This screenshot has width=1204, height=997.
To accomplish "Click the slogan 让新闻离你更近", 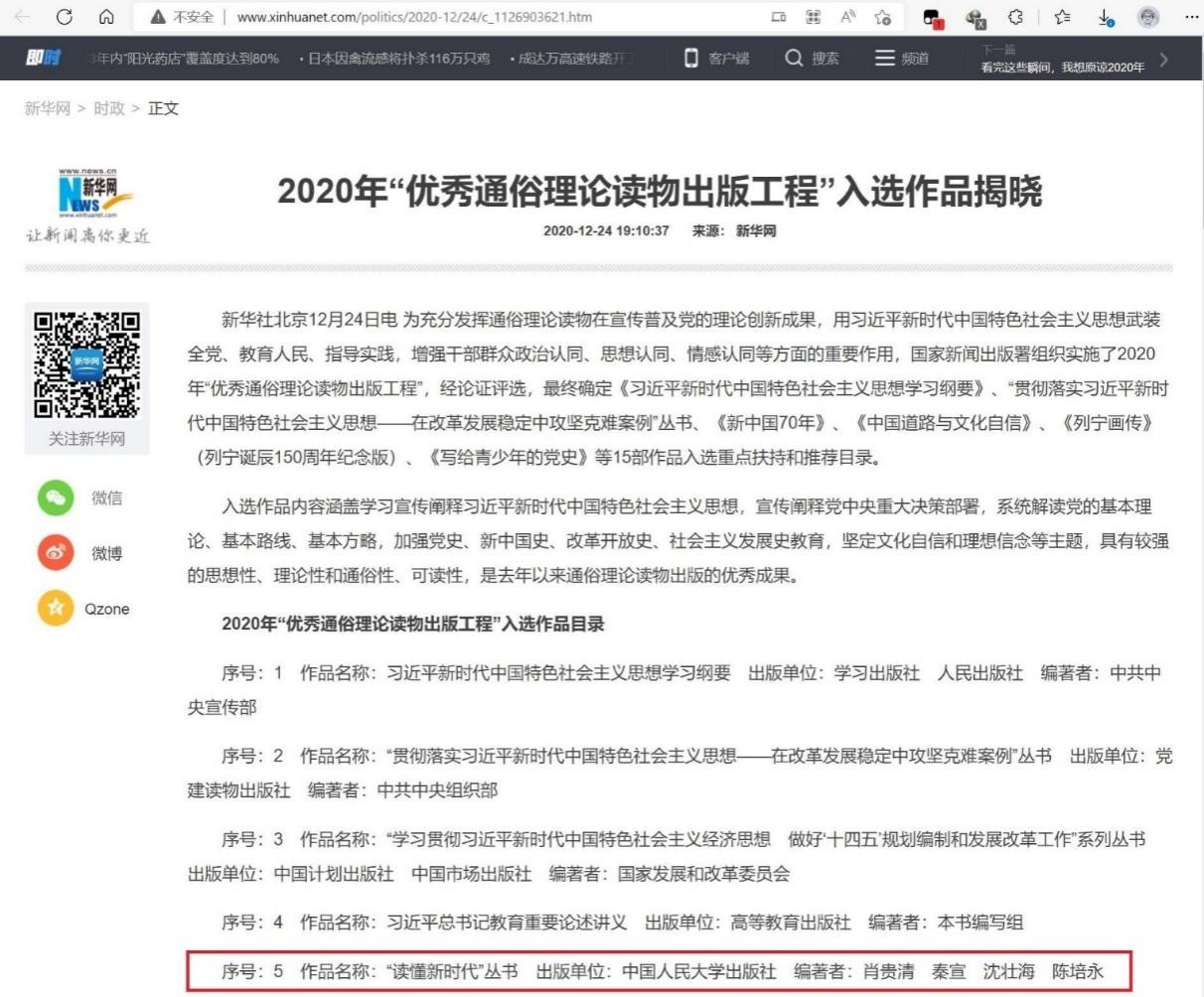I will point(87,235).
